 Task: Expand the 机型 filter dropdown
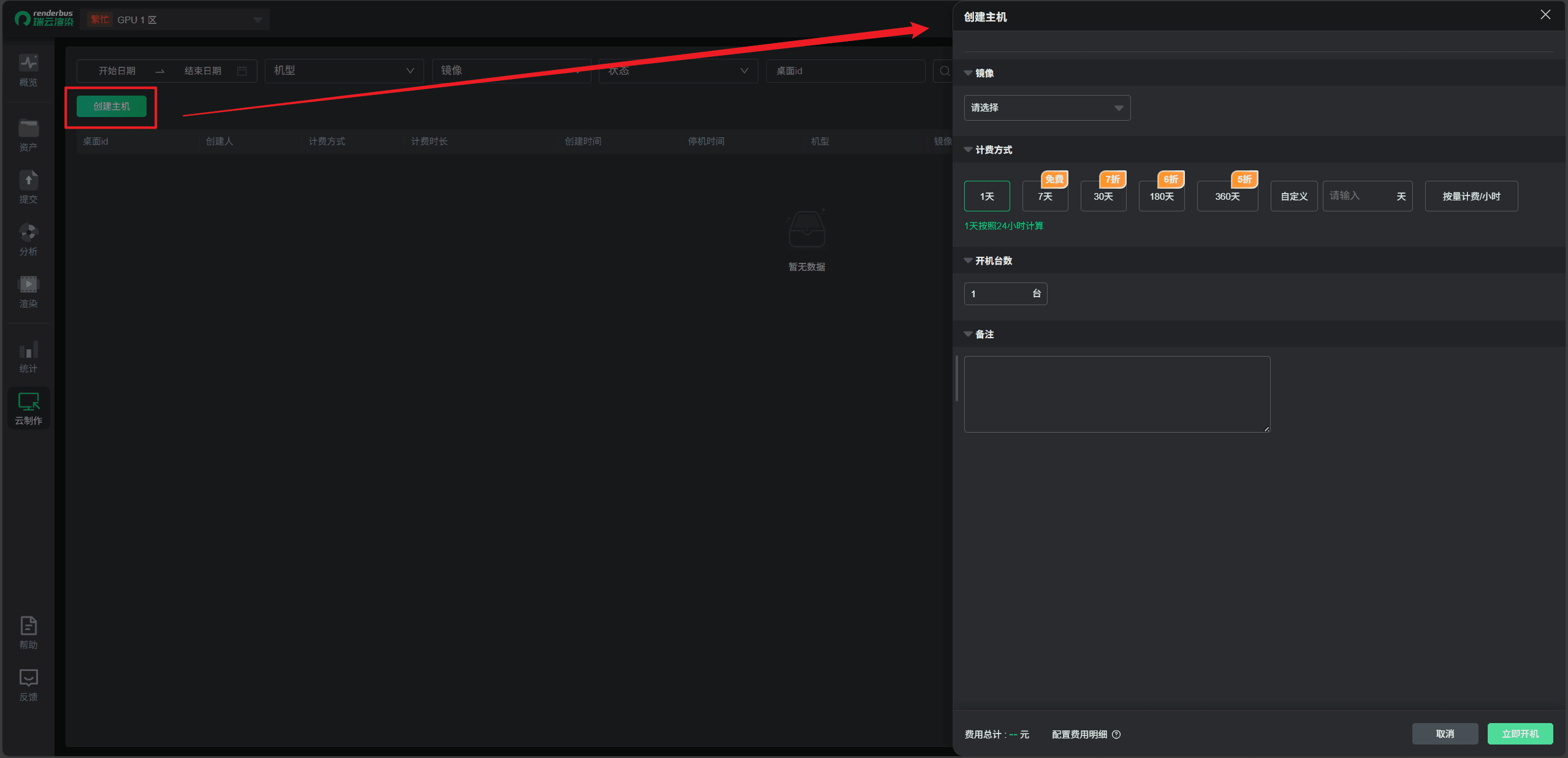point(344,71)
